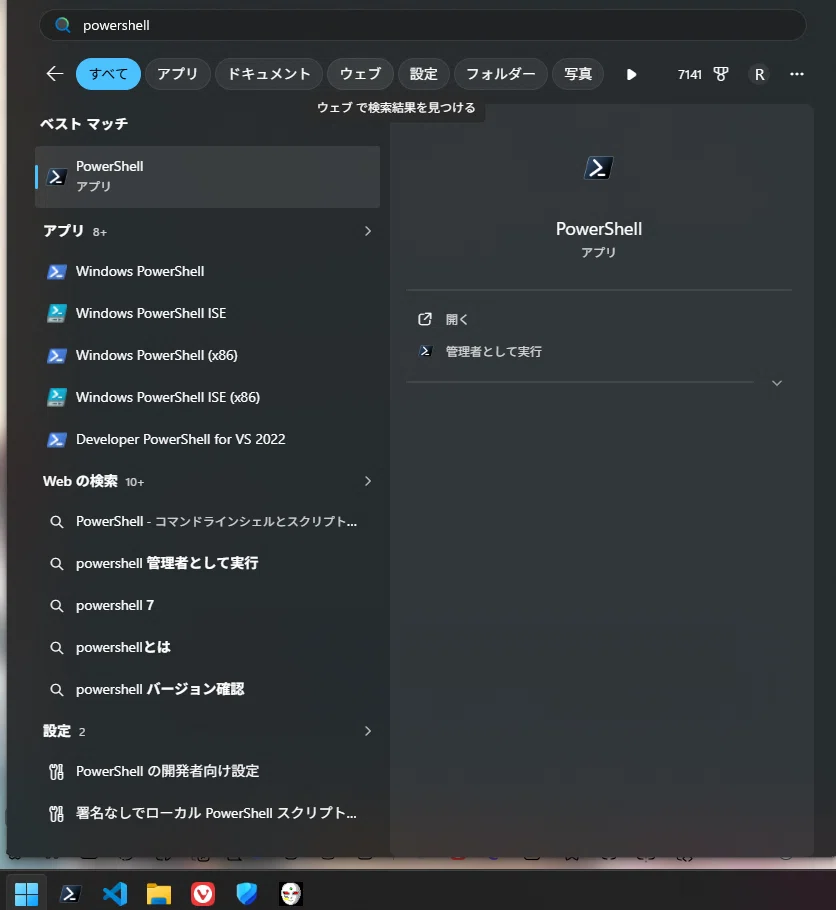Screen dimensions: 836x910
Task: Click tools icon for PowerShell の開発者向け設定
Action: click(x=56, y=771)
